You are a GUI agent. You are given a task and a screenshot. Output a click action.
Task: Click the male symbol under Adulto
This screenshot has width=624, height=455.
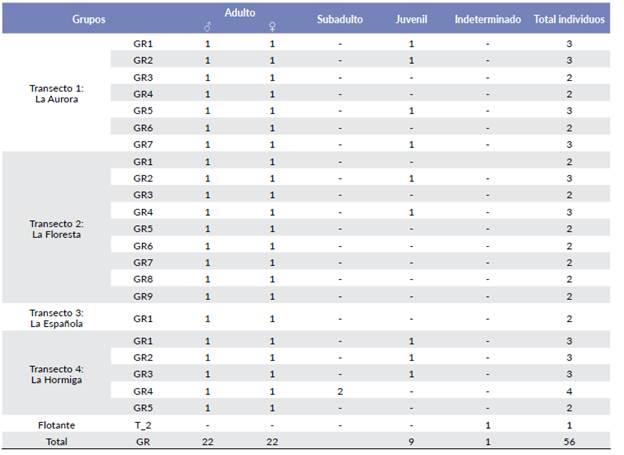[x=207, y=27]
